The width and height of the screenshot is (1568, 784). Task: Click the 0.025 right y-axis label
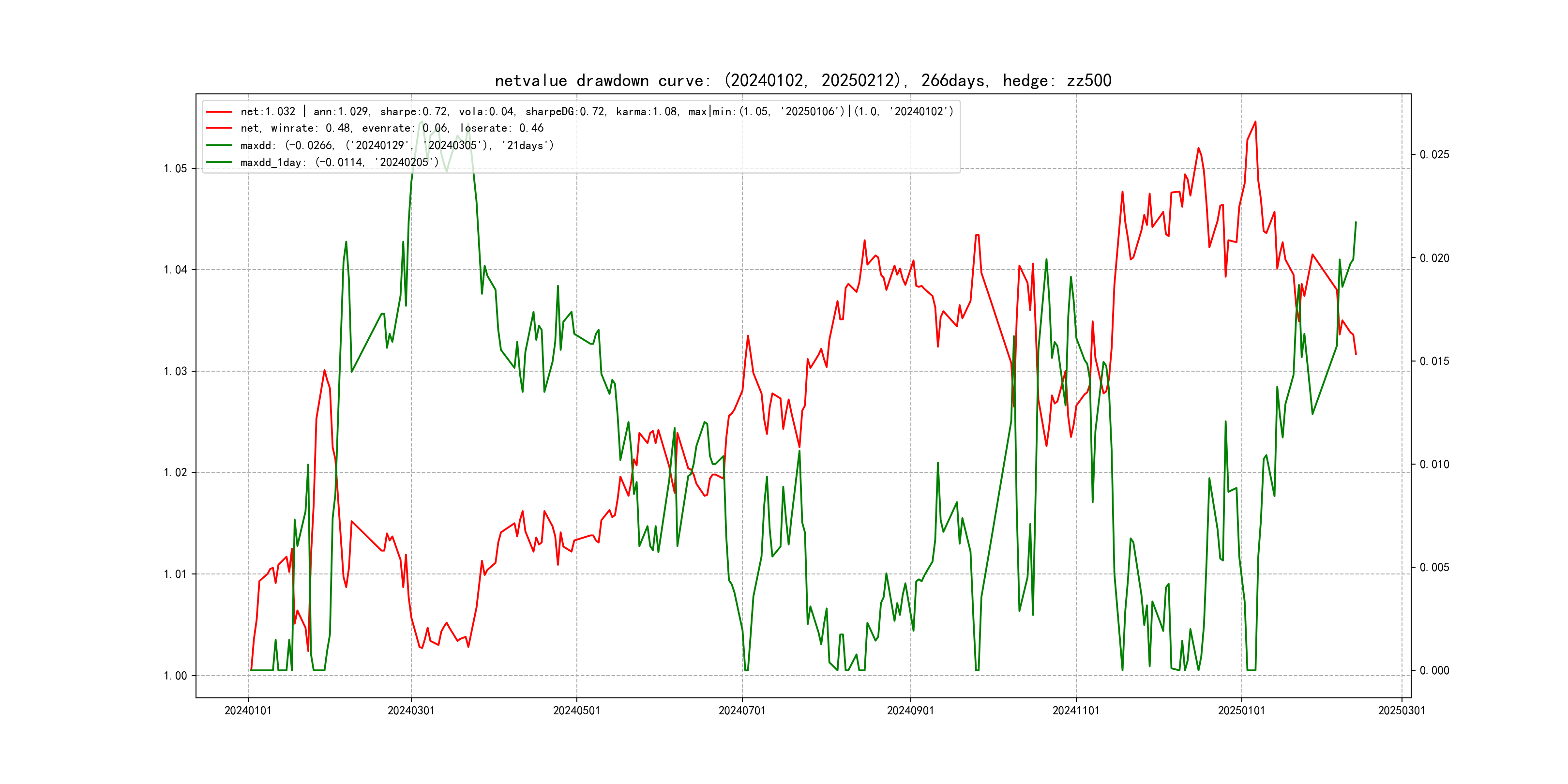pyautogui.click(x=1434, y=154)
